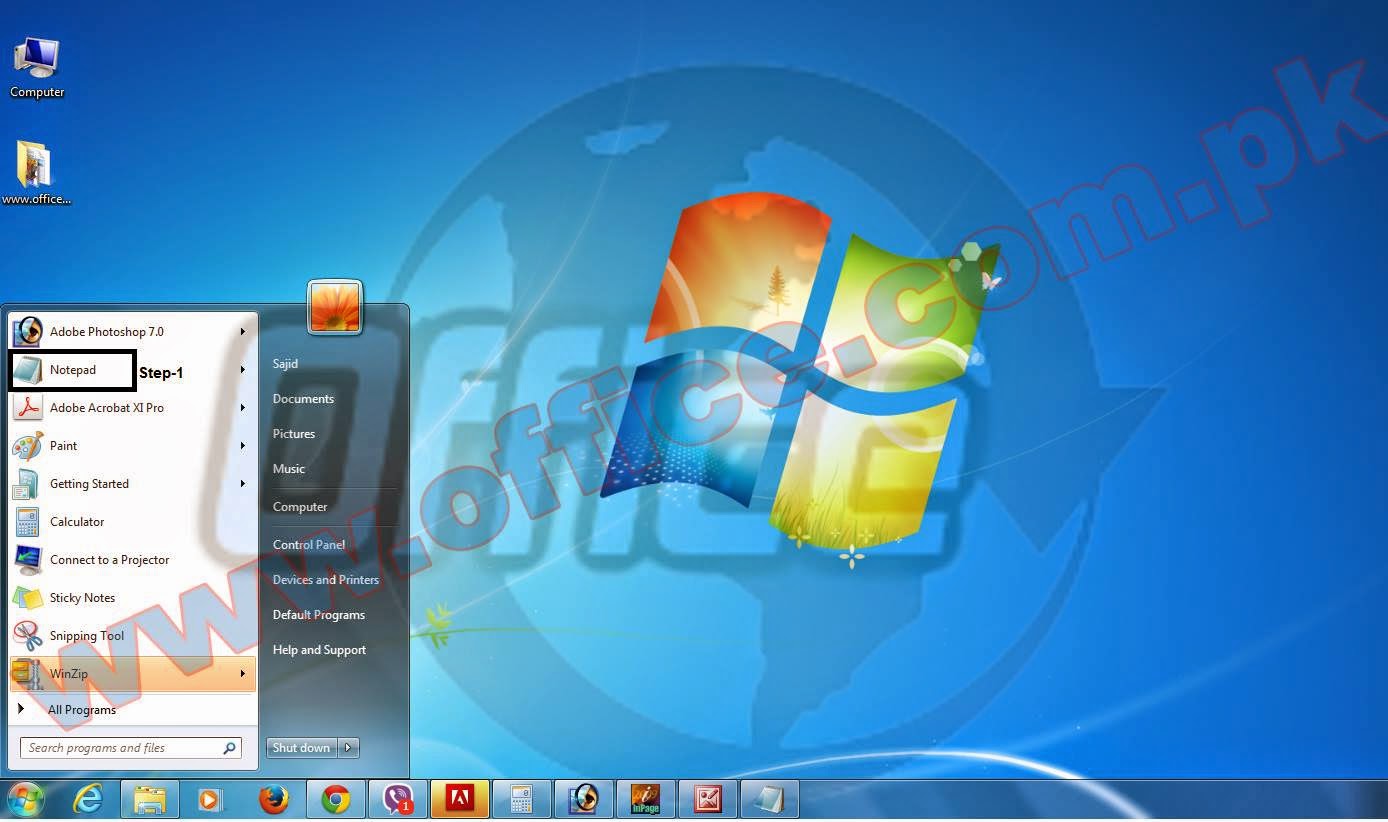This screenshot has height=822, width=1388.
Task: Expand Getting Started jump list arrow
Action: (243, 484)
